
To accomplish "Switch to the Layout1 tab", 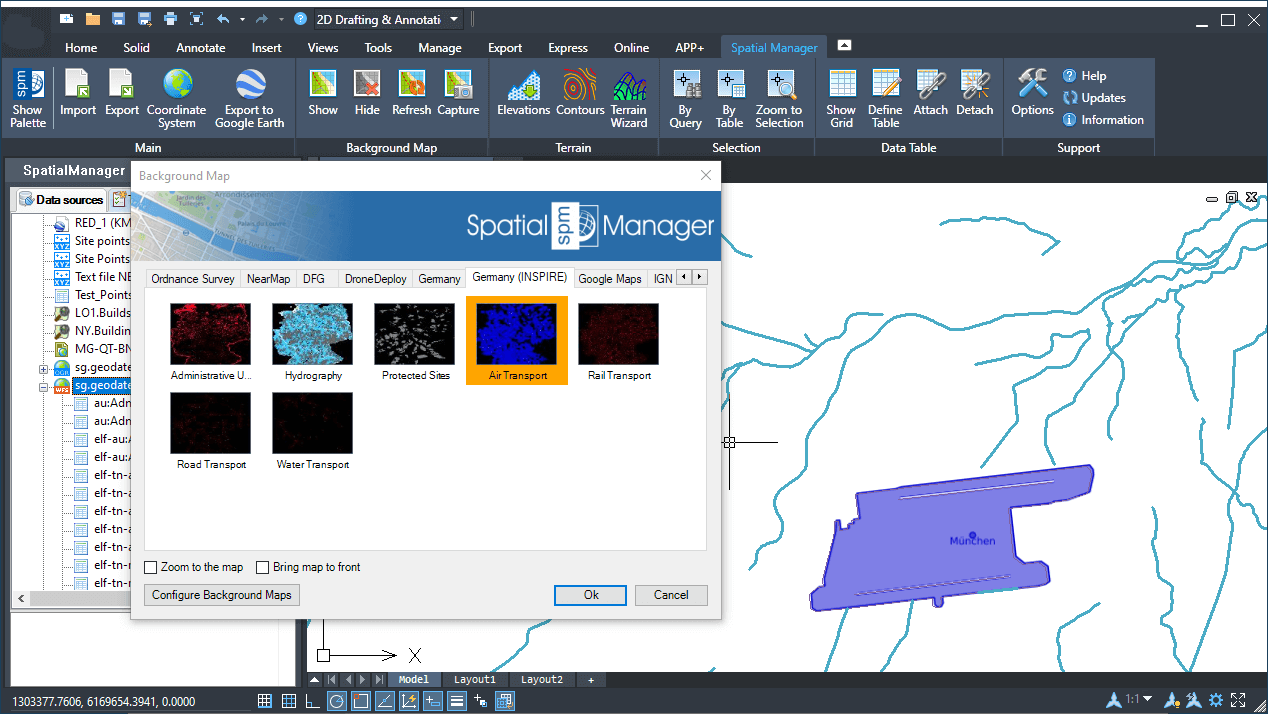I will tap(476, 680).
